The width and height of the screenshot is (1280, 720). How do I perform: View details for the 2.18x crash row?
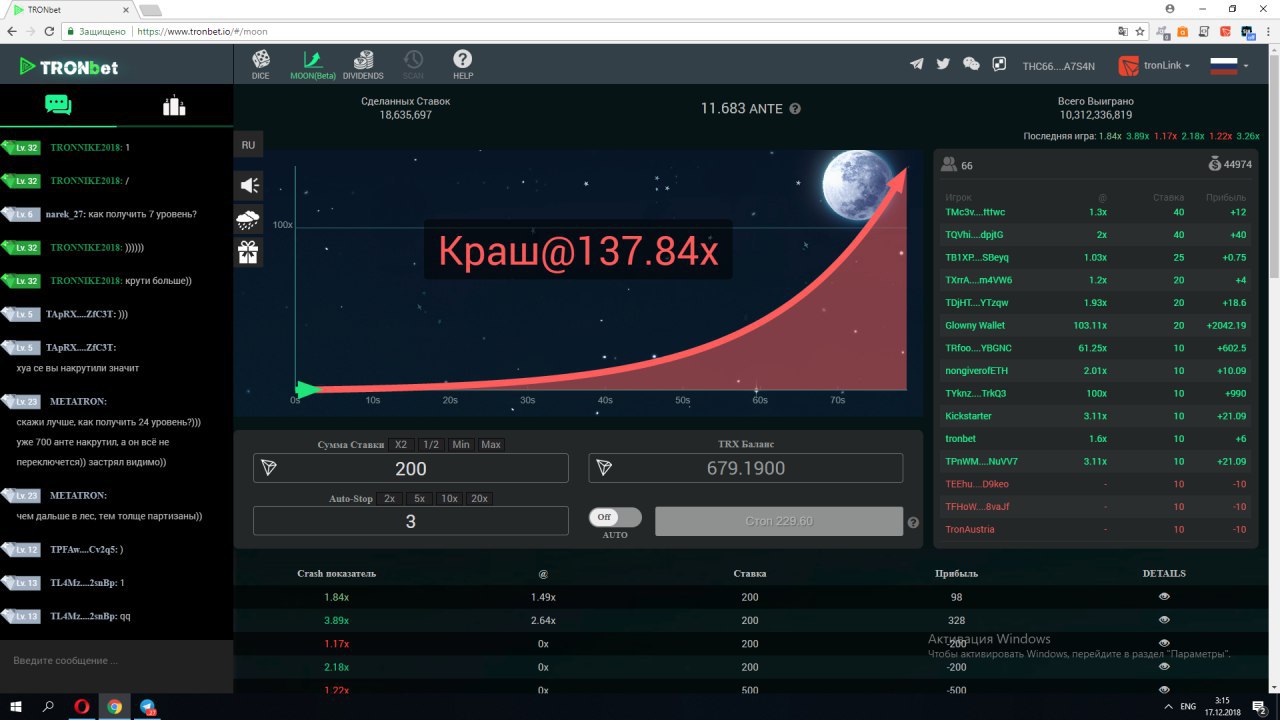[x=1164, y=666]
